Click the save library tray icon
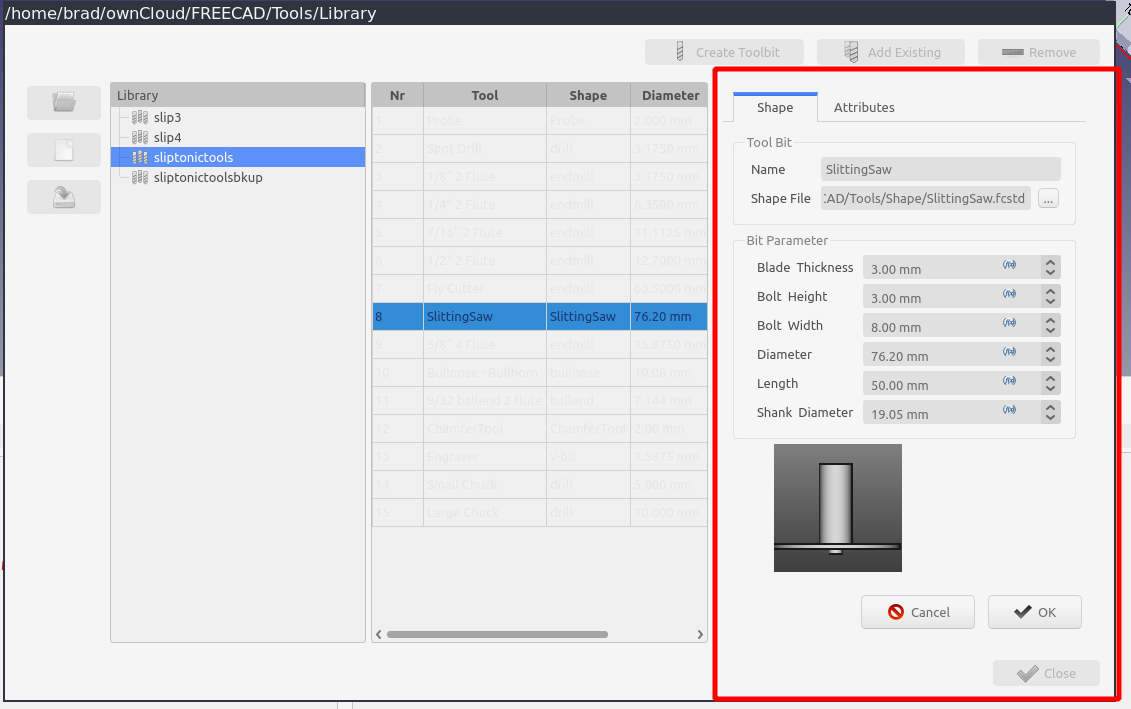This screenshot has height=709, width=1131. point(64,197)
